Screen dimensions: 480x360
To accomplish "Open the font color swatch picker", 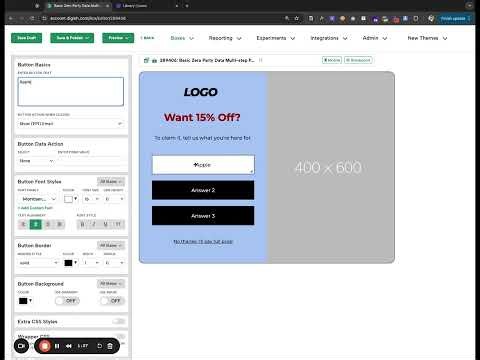I will point(70,199).
